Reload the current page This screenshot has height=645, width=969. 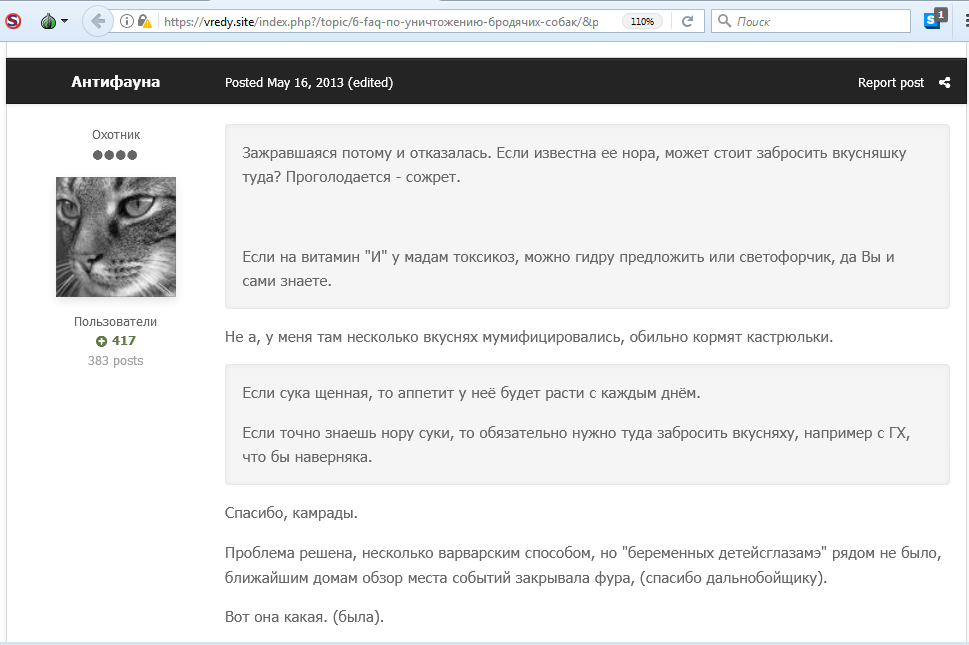(x=687, y=22)
